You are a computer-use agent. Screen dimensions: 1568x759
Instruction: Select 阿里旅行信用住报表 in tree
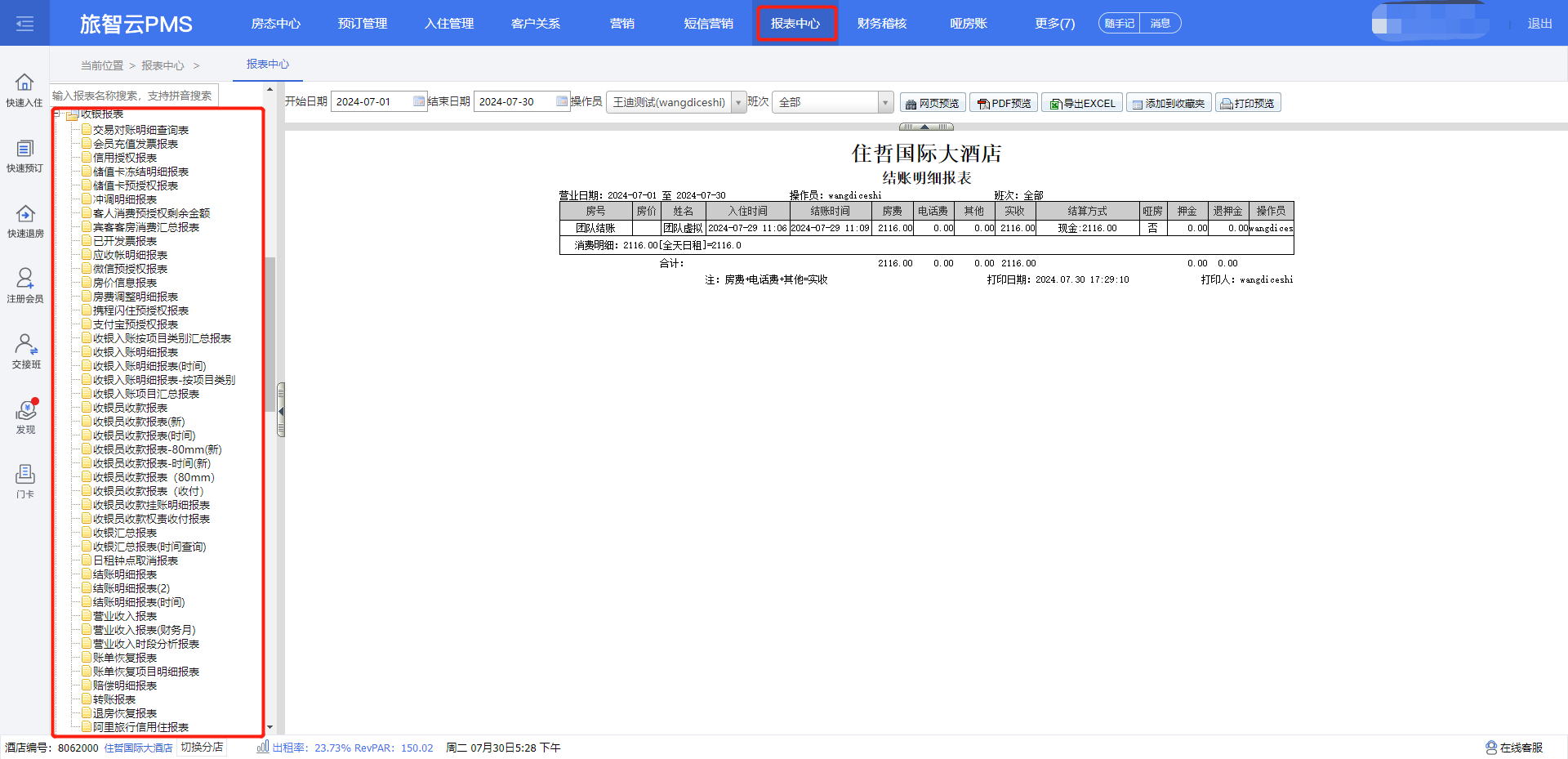click(141, 727)
